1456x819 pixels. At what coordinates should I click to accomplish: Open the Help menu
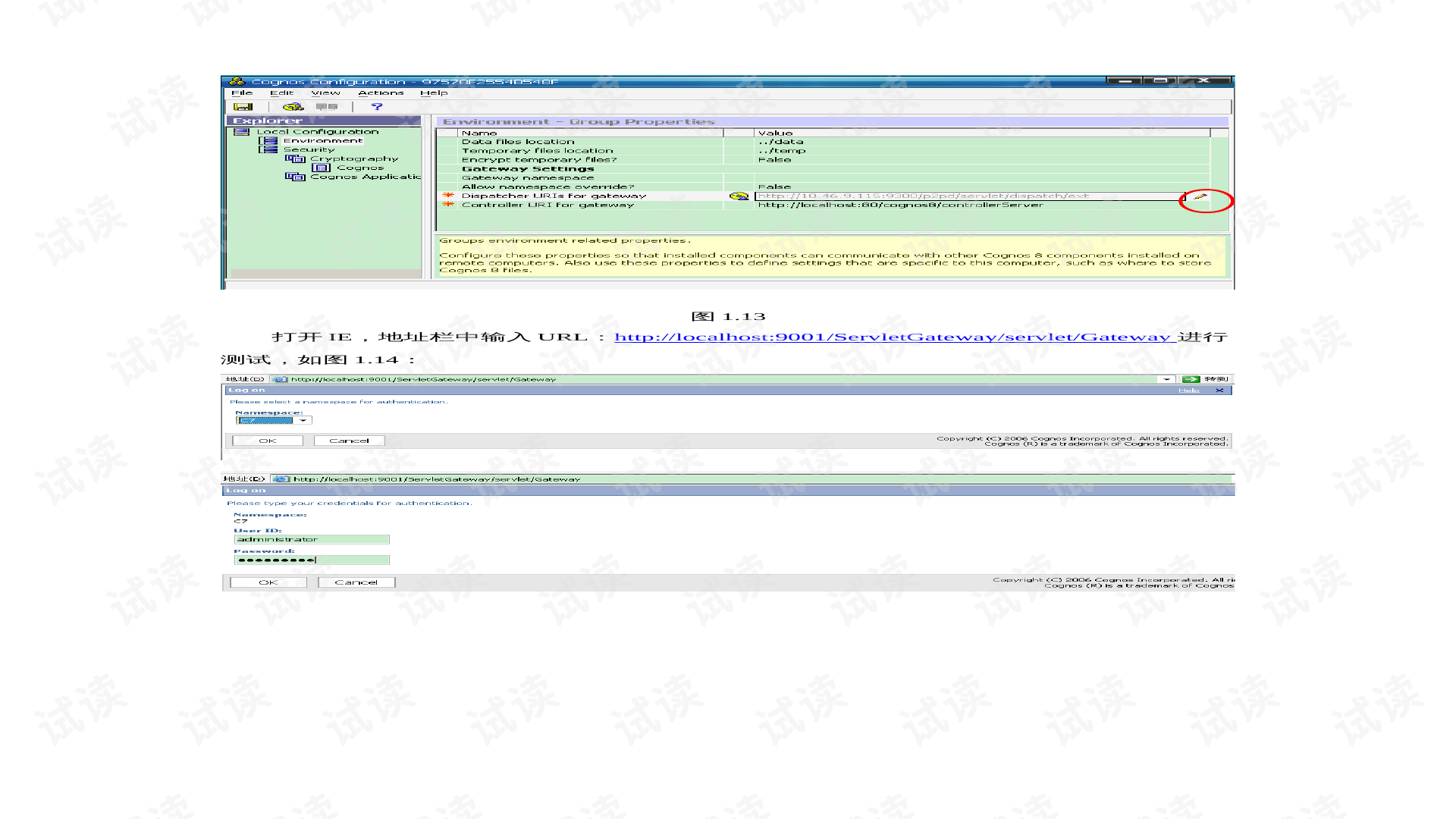(x=434, y=93)
